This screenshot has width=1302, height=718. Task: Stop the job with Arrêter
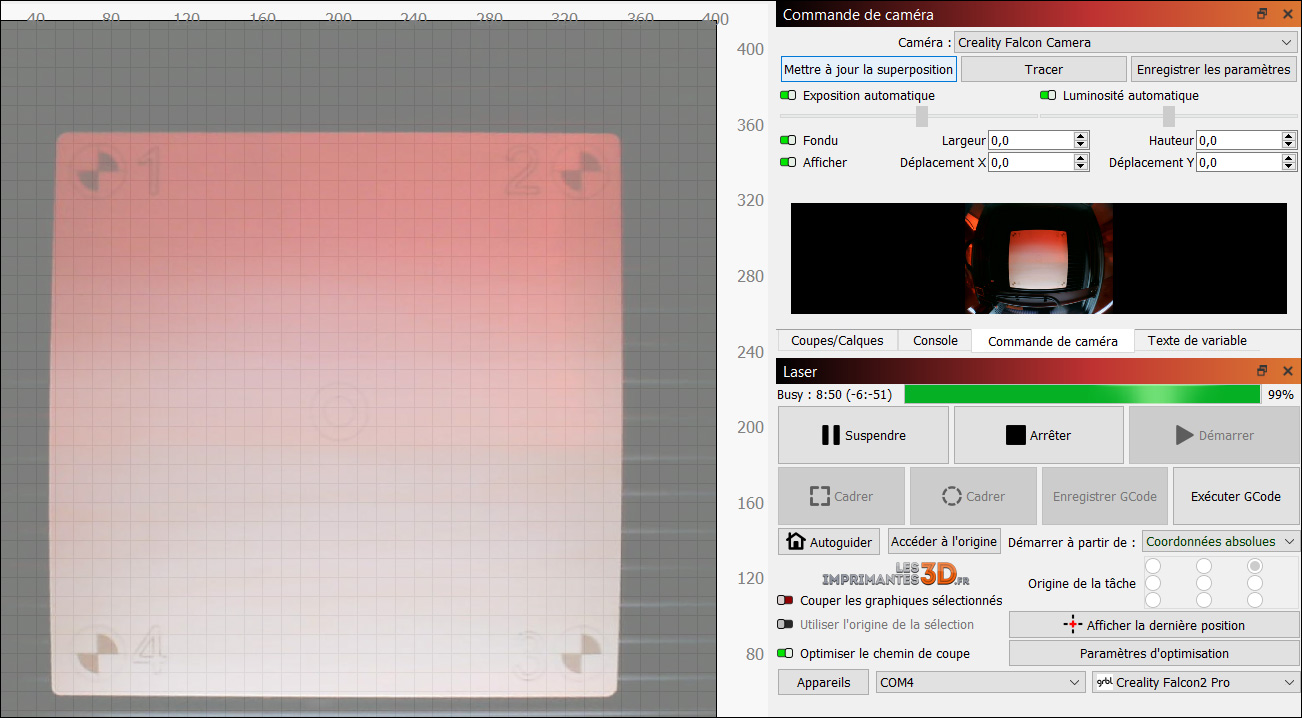pyautogui.click(x=1038, y=435)
